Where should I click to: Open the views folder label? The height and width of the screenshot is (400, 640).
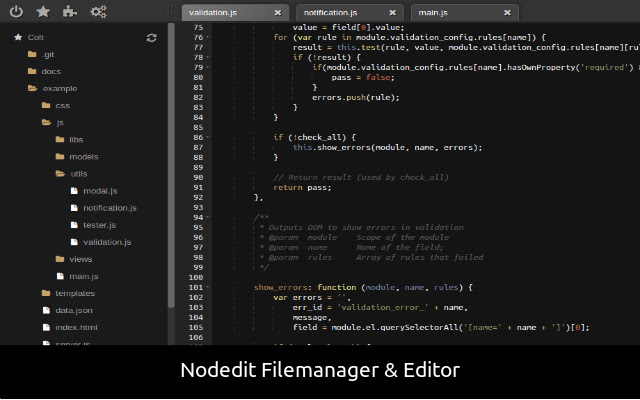pyautogui.click(x=80, y=259)
